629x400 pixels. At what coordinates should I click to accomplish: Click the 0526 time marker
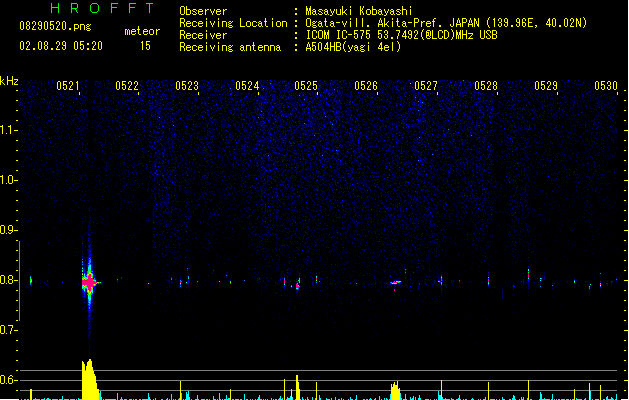click(x=366, y=86)
